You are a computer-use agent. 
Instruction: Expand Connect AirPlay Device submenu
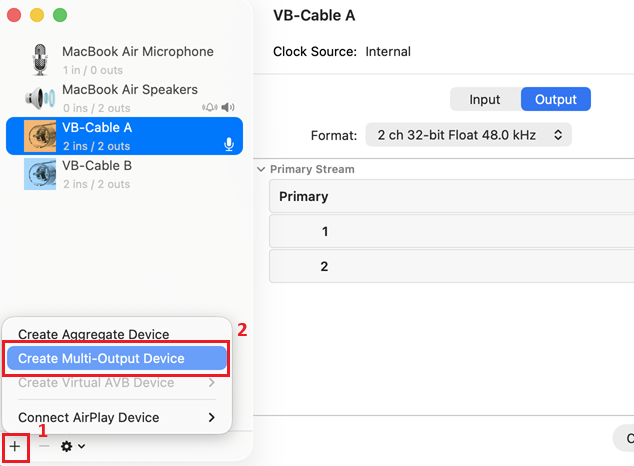[x=116, y=417]
